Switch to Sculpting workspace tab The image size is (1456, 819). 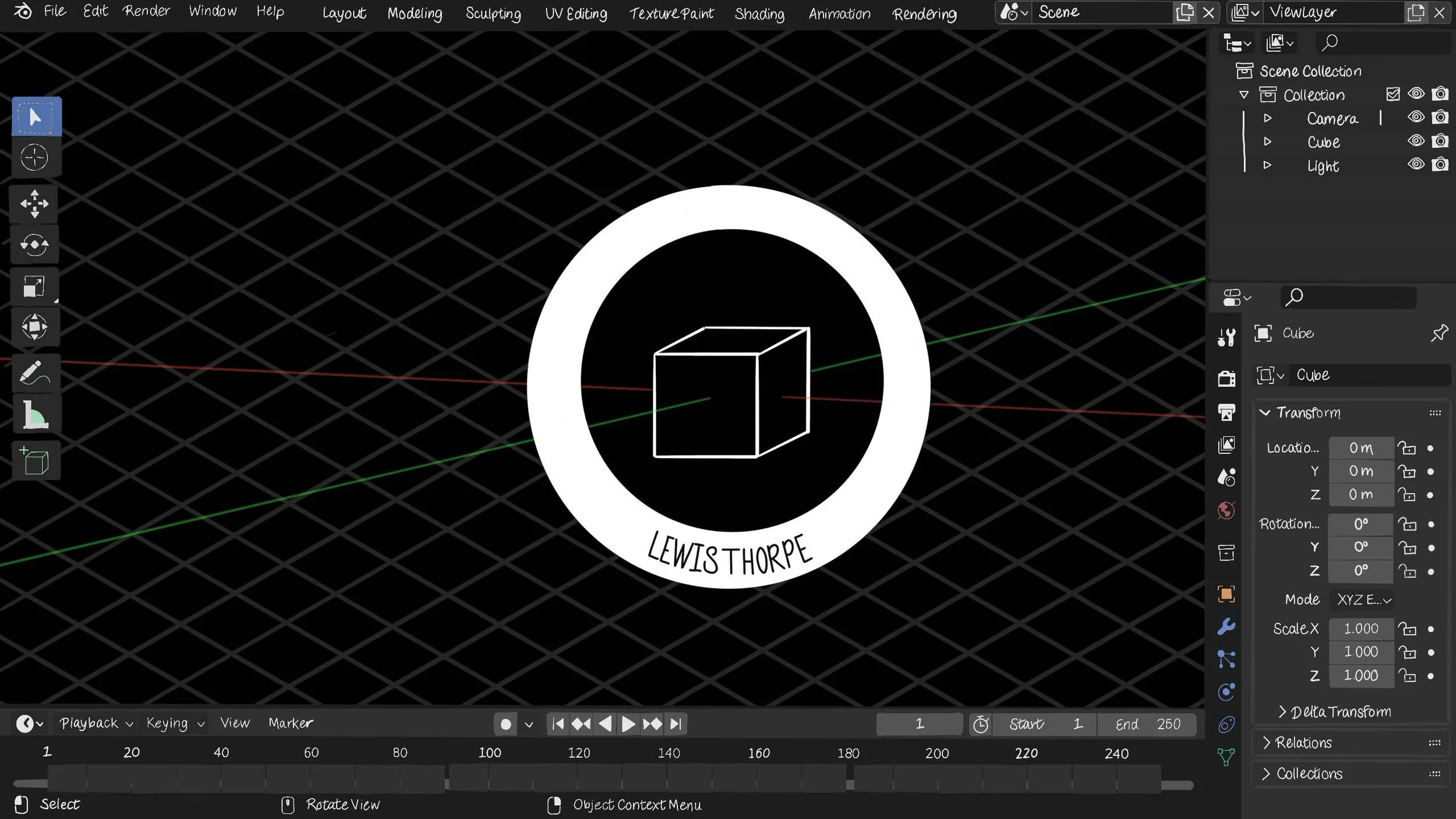pos(493,13)
